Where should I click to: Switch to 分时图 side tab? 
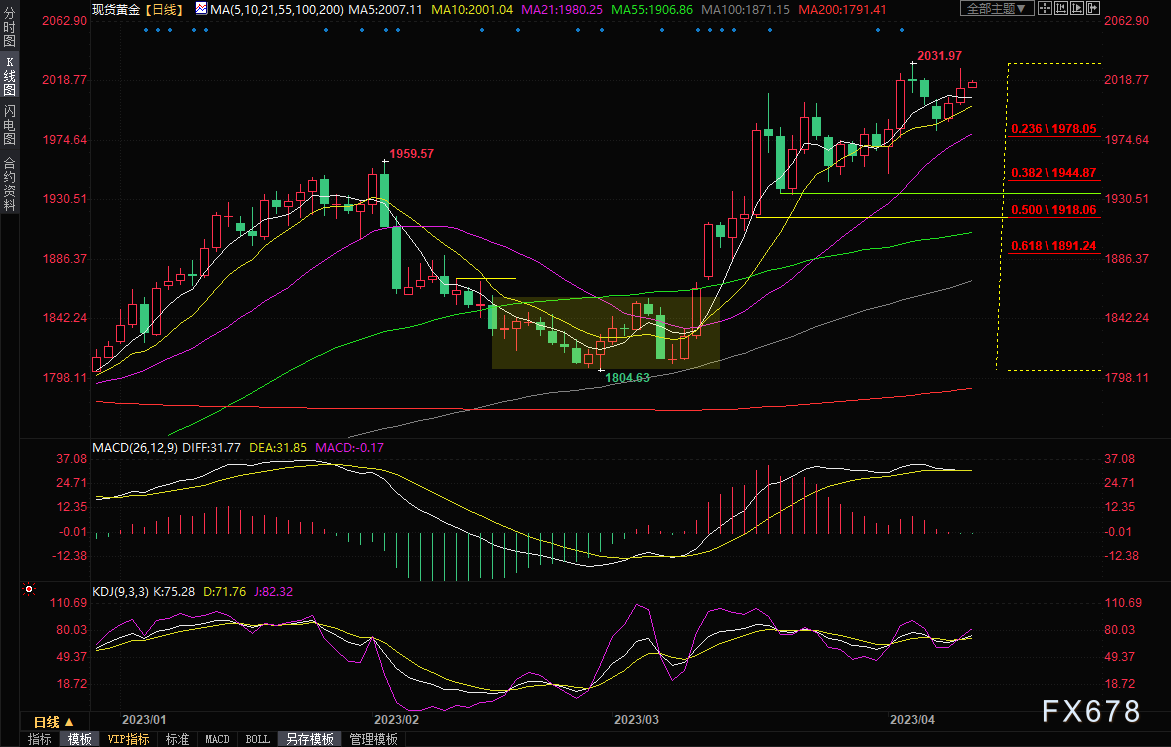(x=10, y=28)
